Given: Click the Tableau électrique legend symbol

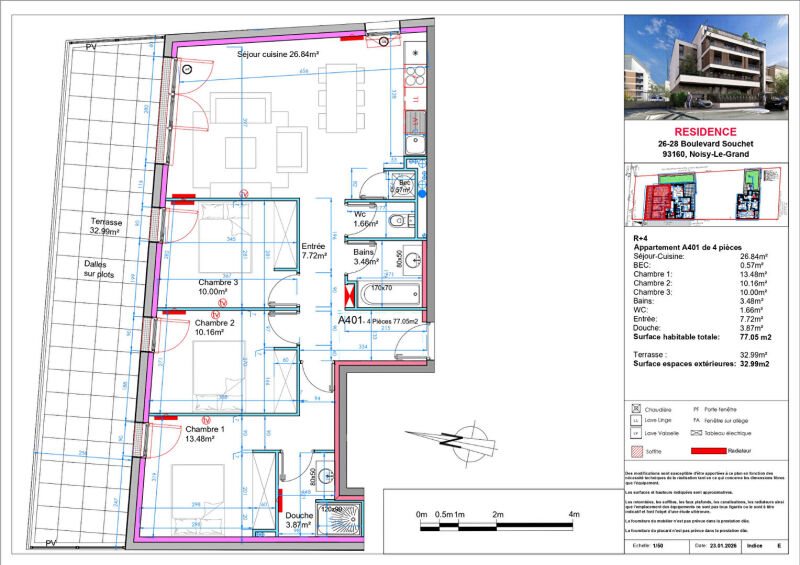Looking at the screenshot, I should [696, 433].
